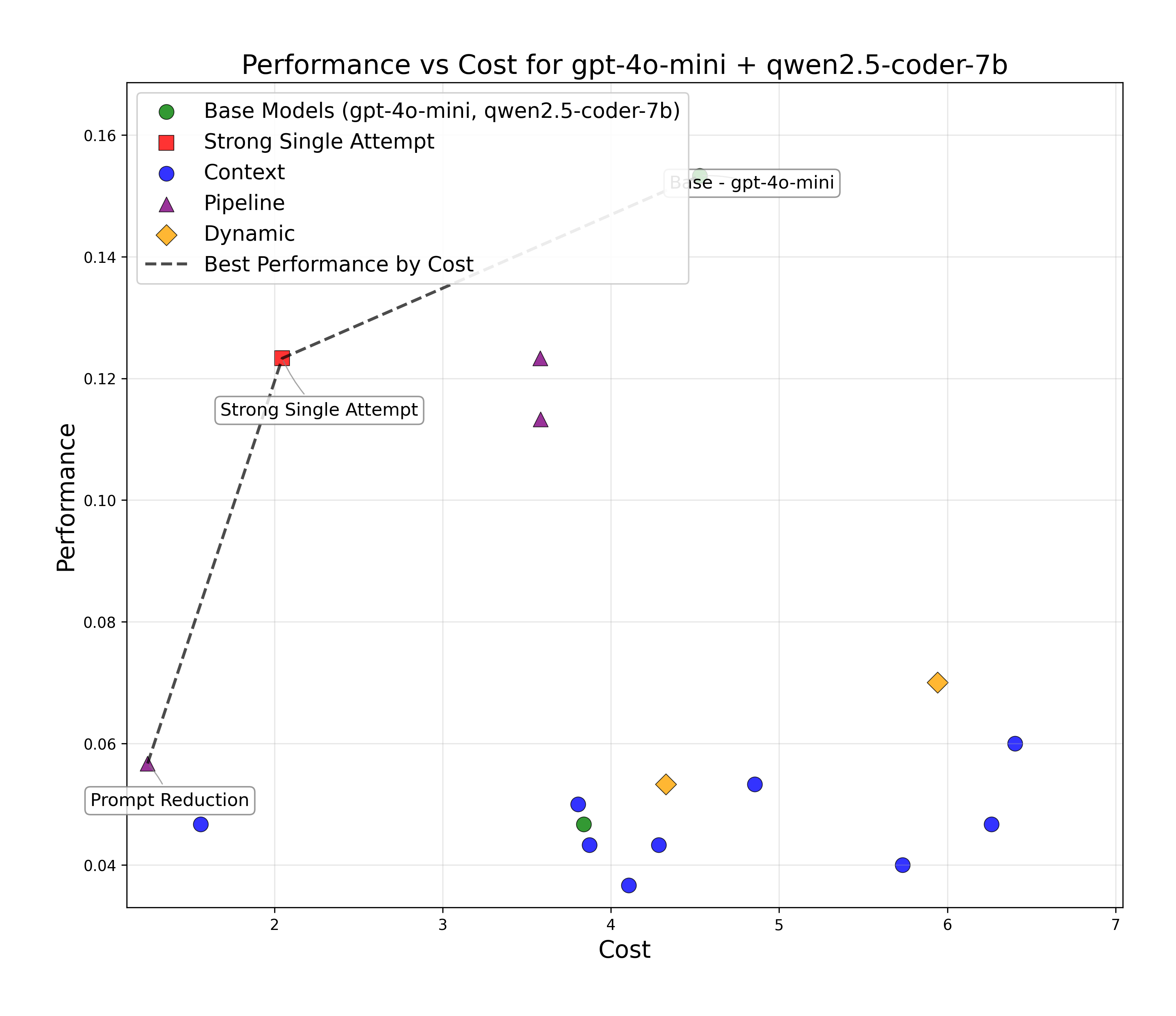Click the red Strong Single Attempt data square

click(282, 358)
